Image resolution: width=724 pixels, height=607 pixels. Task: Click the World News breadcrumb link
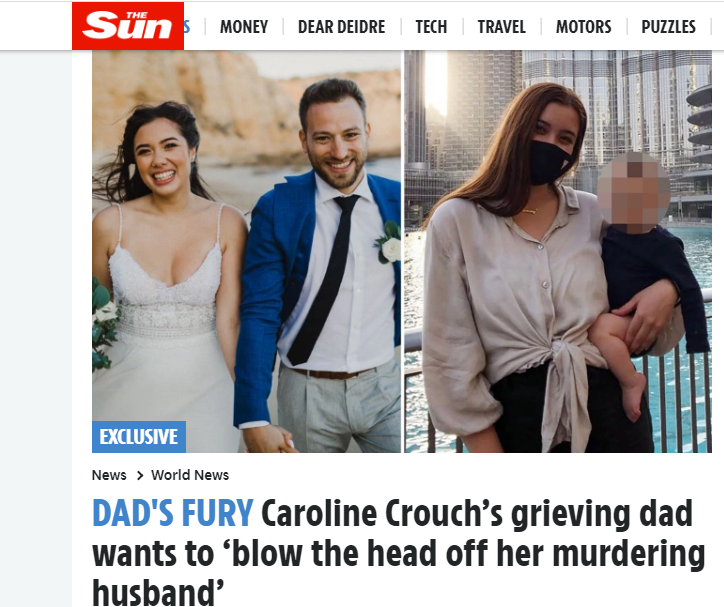click(x=190, y=475)
